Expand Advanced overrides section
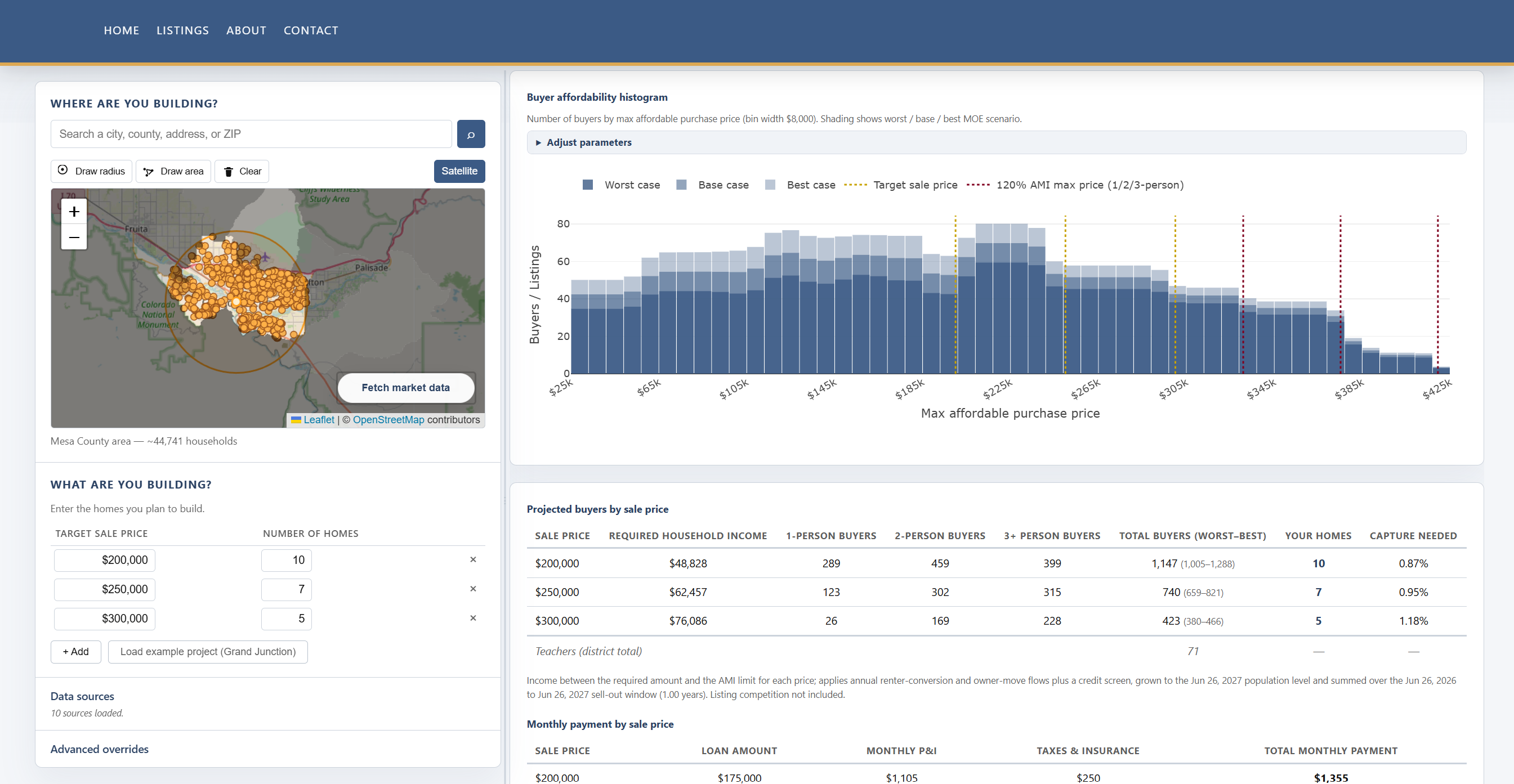The height and width of the screenshot is (784, 1514). (99, 749)
